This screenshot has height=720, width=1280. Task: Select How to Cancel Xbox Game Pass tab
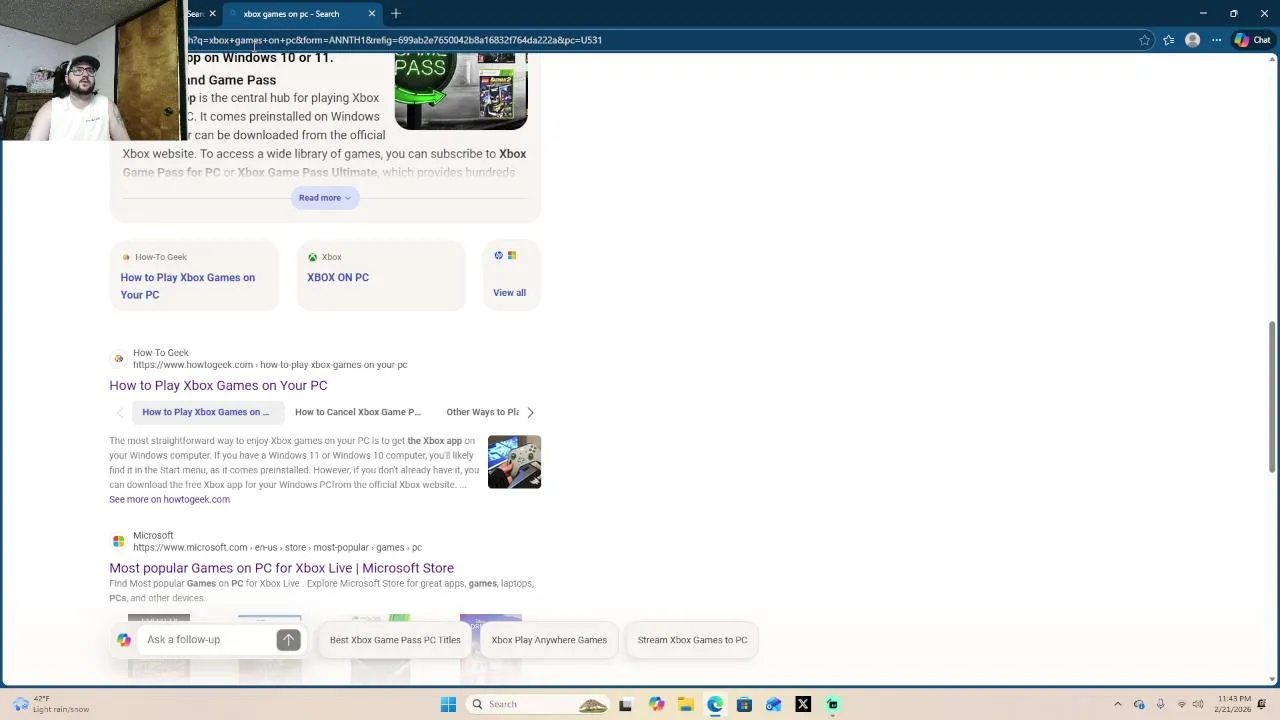point(358,412)
